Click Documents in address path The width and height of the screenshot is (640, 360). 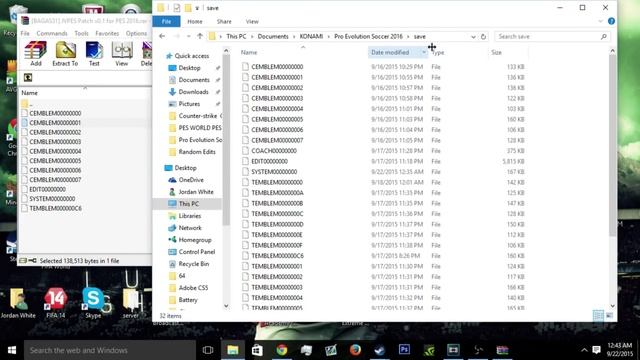pyautogui.click(x=273, y=36)
